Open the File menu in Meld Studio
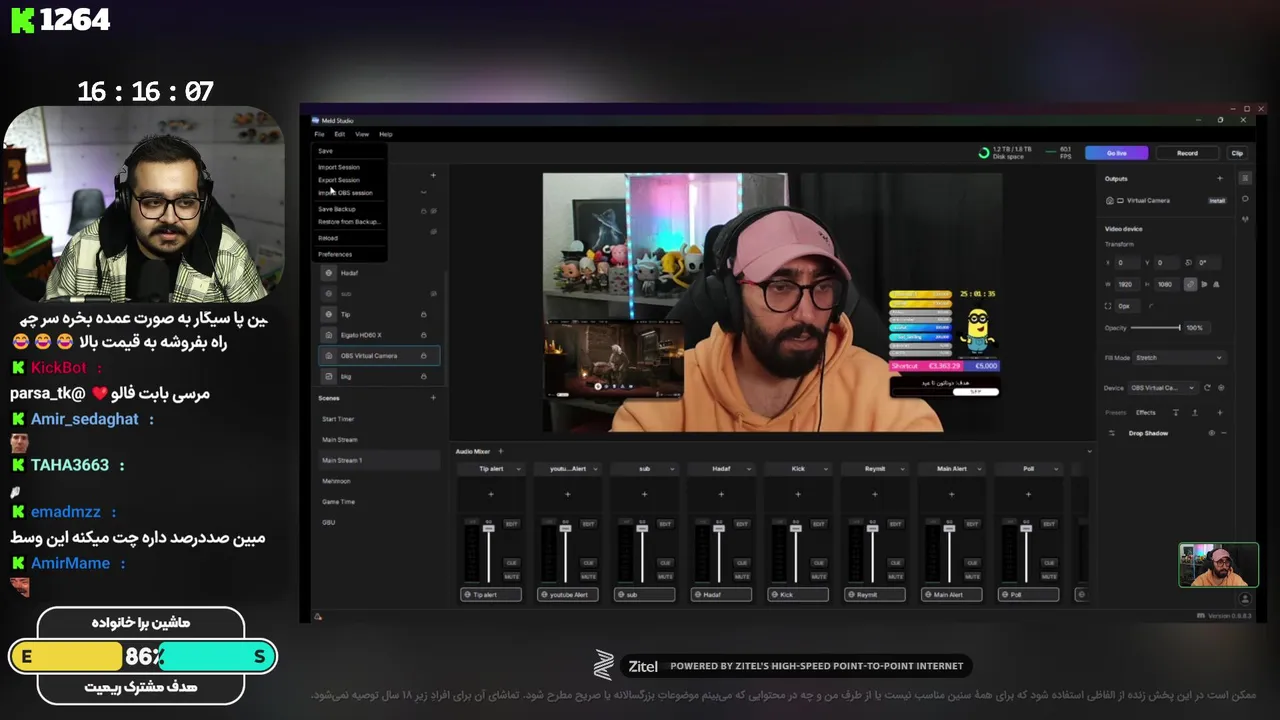 (x=319, y=134)
